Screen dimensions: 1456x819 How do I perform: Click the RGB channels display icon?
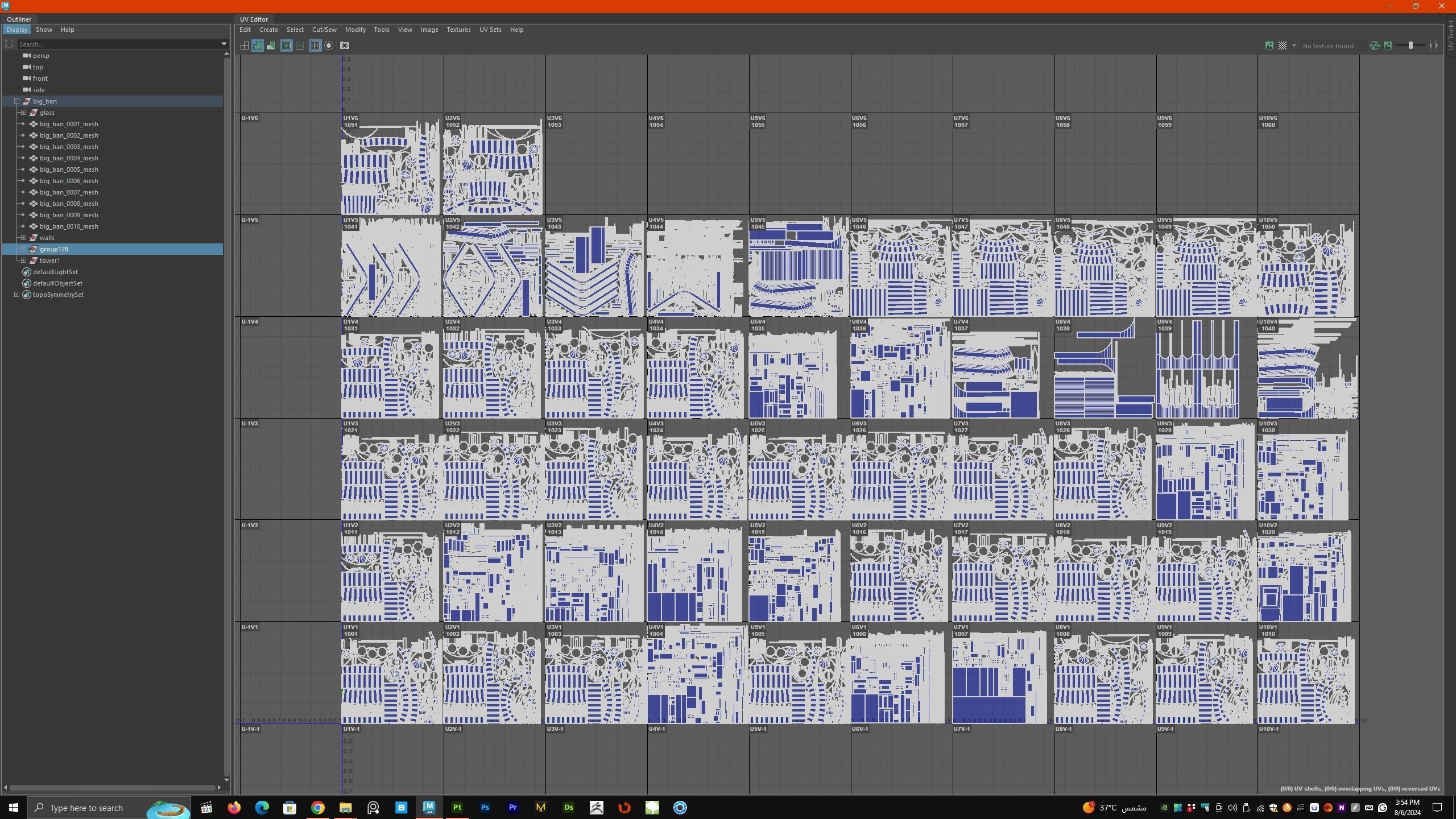tap(1374, 45)
